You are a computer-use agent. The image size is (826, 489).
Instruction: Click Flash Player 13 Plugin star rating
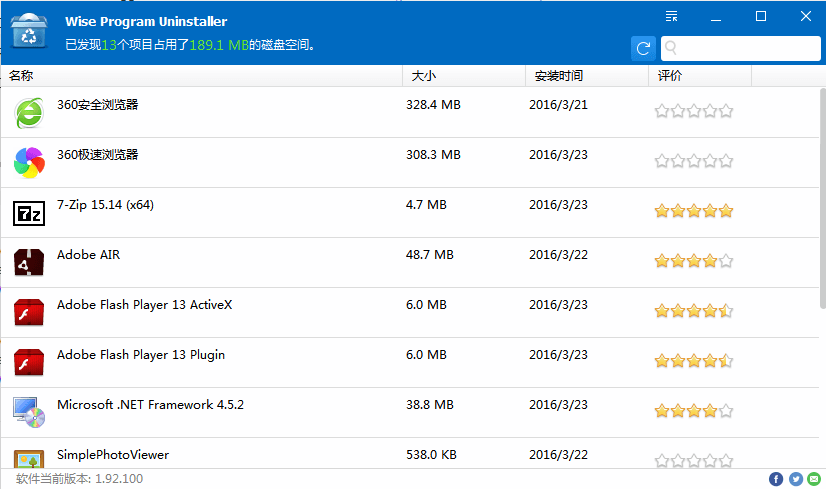pyautogui.click(x=694, y=361)
